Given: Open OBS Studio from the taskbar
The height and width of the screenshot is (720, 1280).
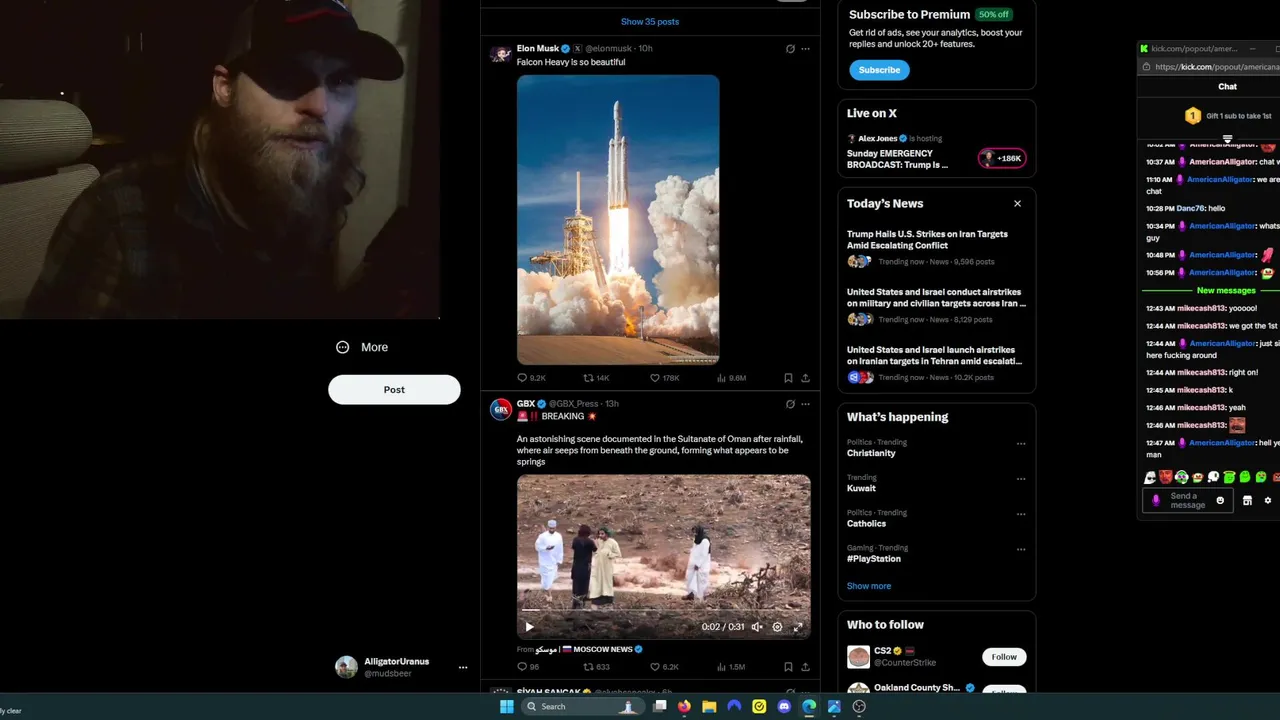Looking at the screenshot, I should pyautogui.click(x=859, y=707).
